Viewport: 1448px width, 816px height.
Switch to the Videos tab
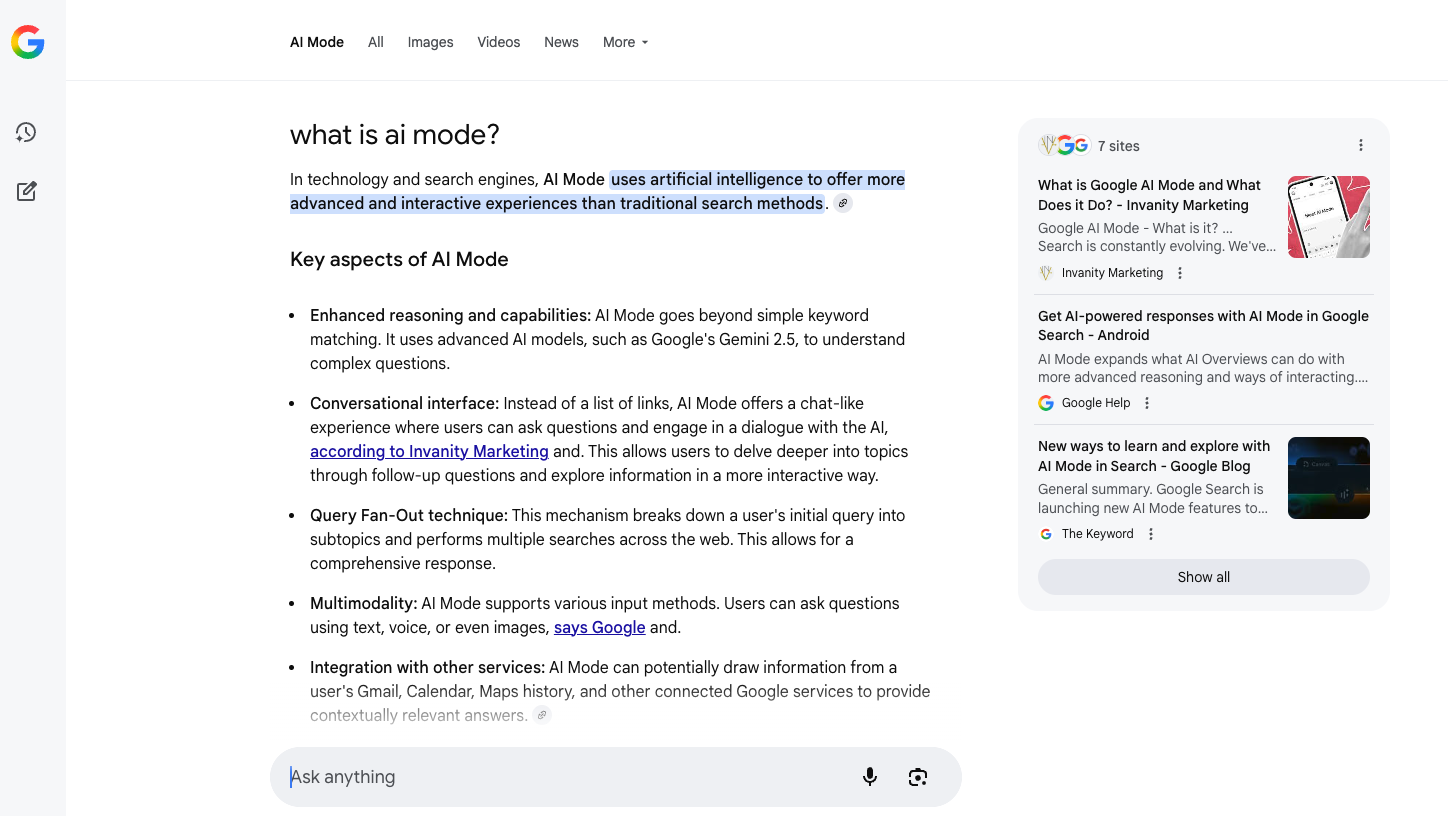tap(499, 42)
